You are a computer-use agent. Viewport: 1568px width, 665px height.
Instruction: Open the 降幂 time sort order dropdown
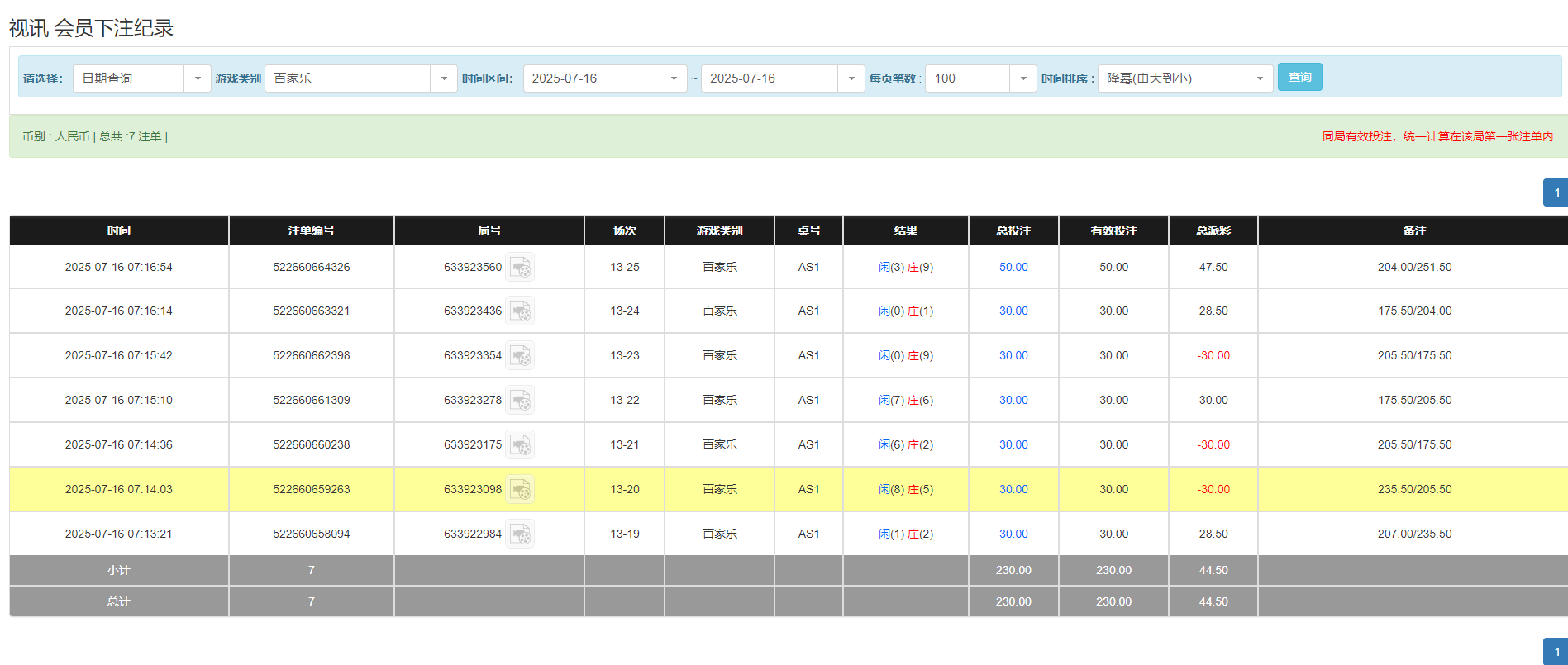1259,78
